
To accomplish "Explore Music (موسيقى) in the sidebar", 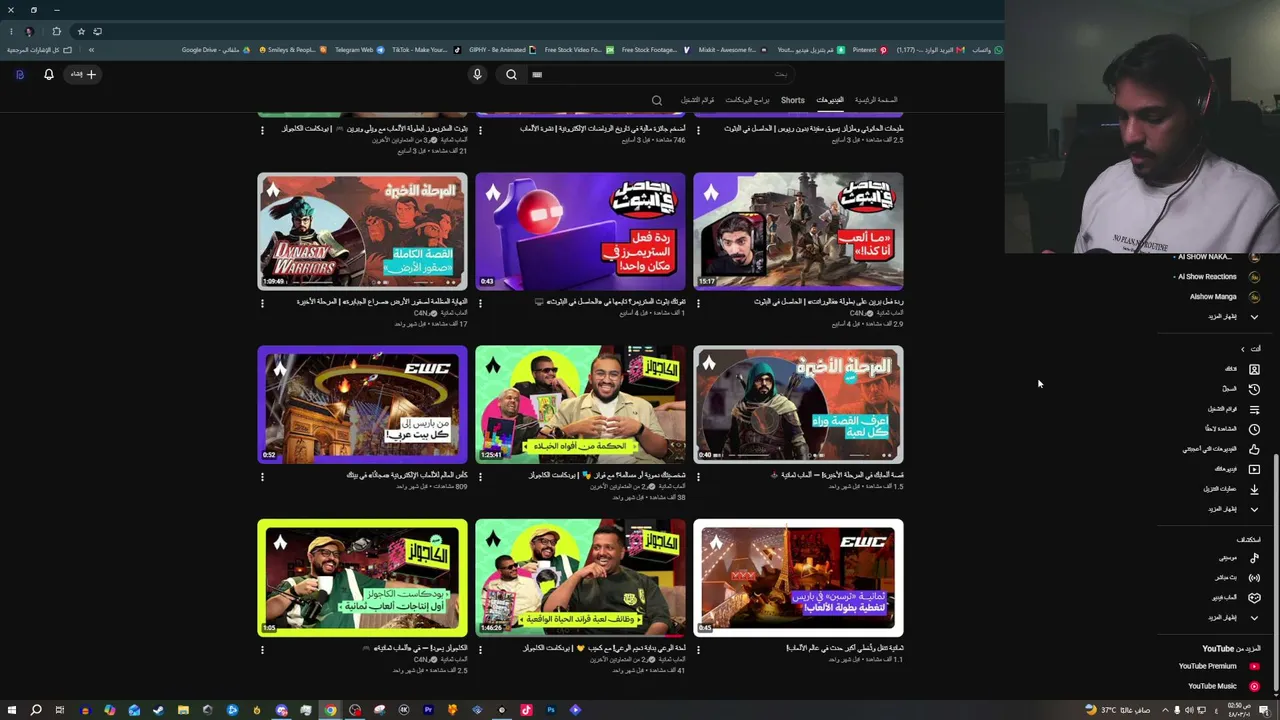I will coord(1239,558).
